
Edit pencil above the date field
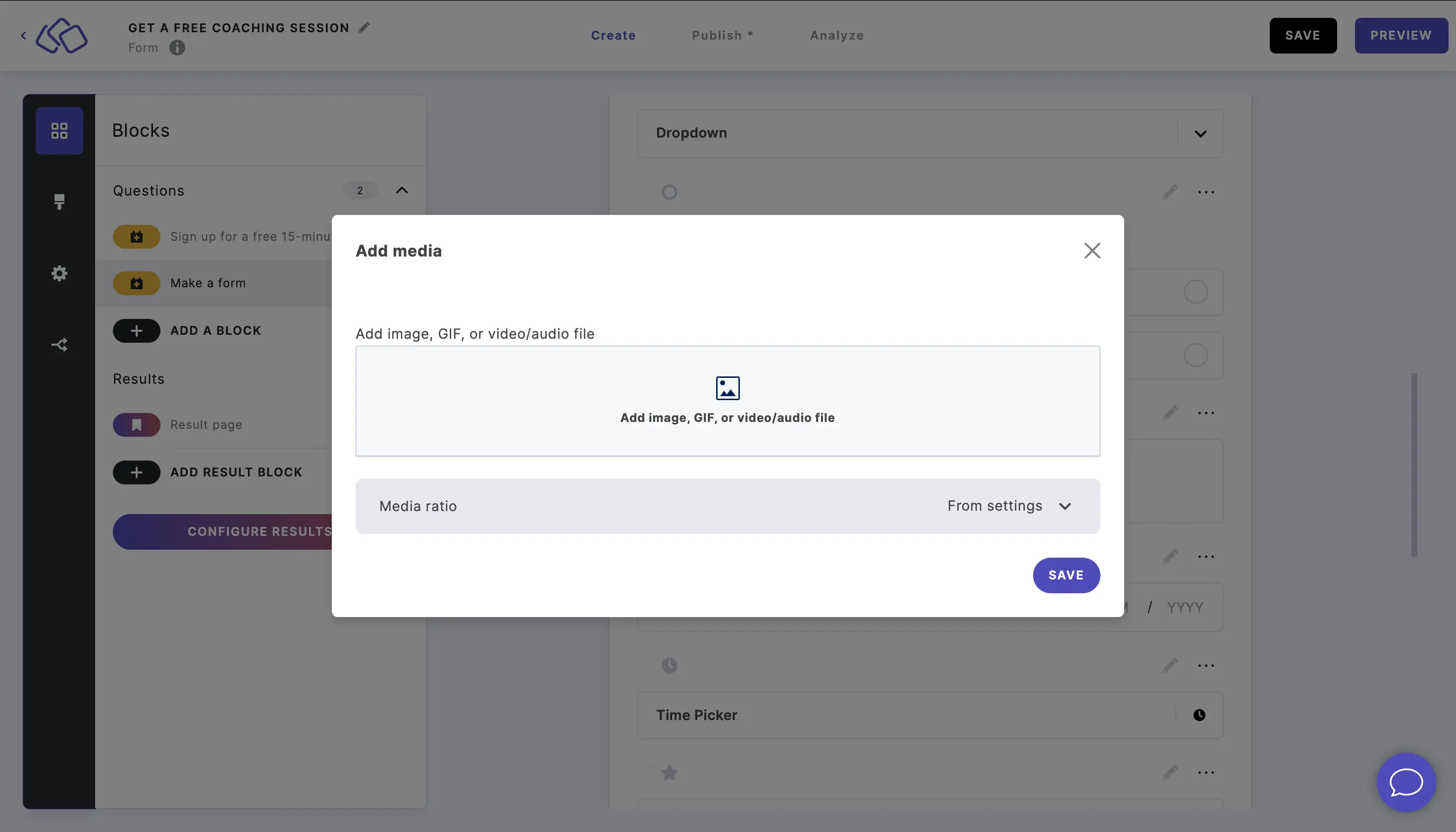point(1170,556)
